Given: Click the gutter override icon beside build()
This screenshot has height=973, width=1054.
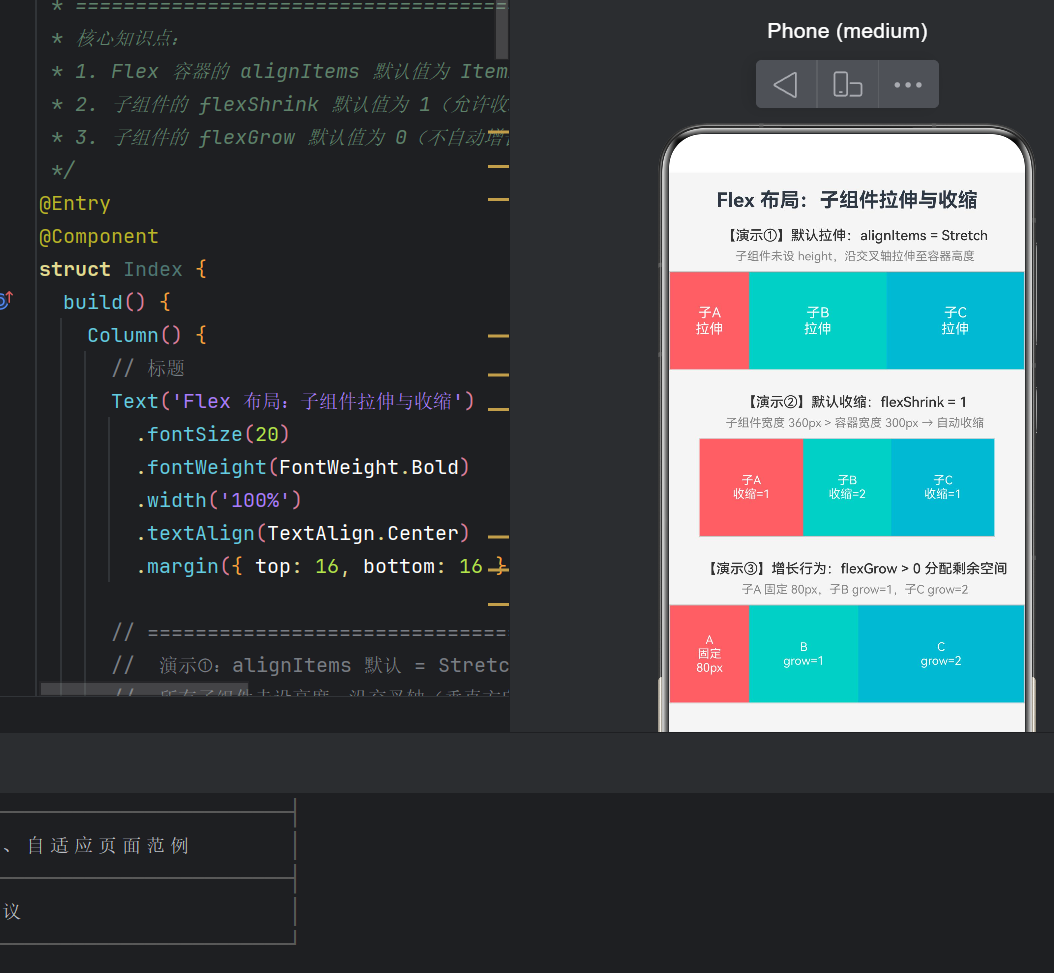Looking at the screenshot, I should click(x=6, y=300).
